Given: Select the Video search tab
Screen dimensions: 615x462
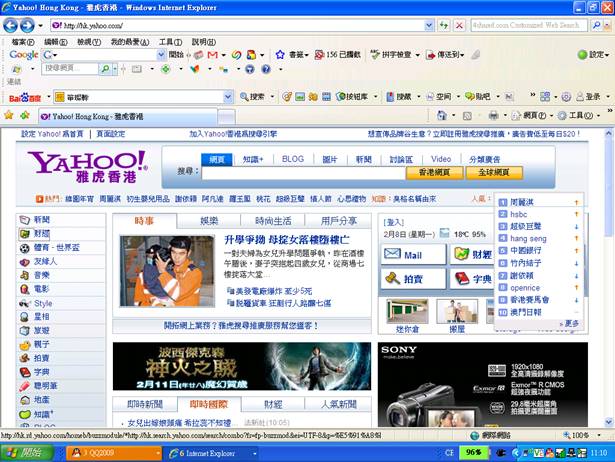Looking at the screenshot, I should click(441, 159).
